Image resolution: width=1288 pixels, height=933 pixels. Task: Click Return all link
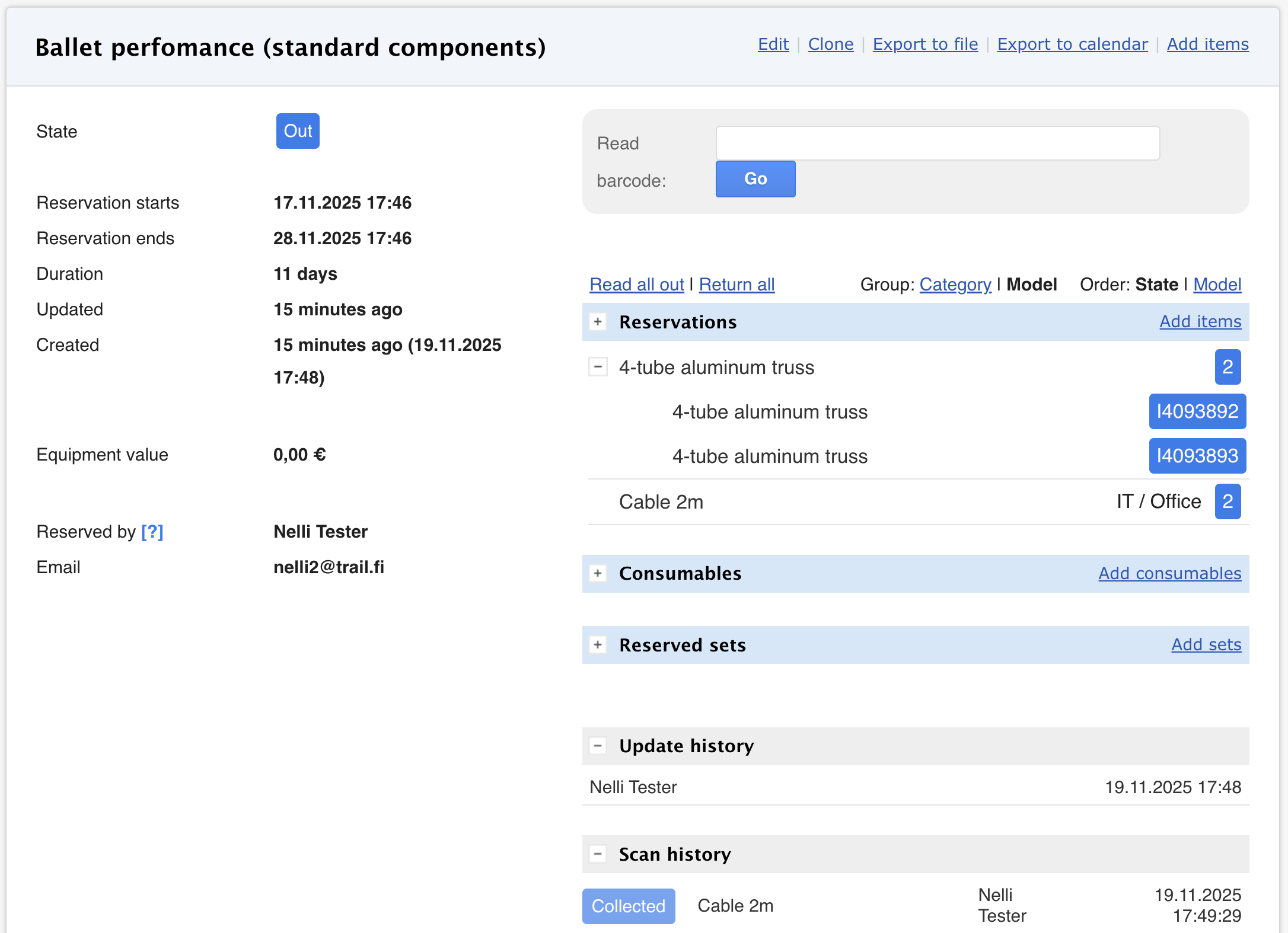pyautogui.click(x=737, y=285)
